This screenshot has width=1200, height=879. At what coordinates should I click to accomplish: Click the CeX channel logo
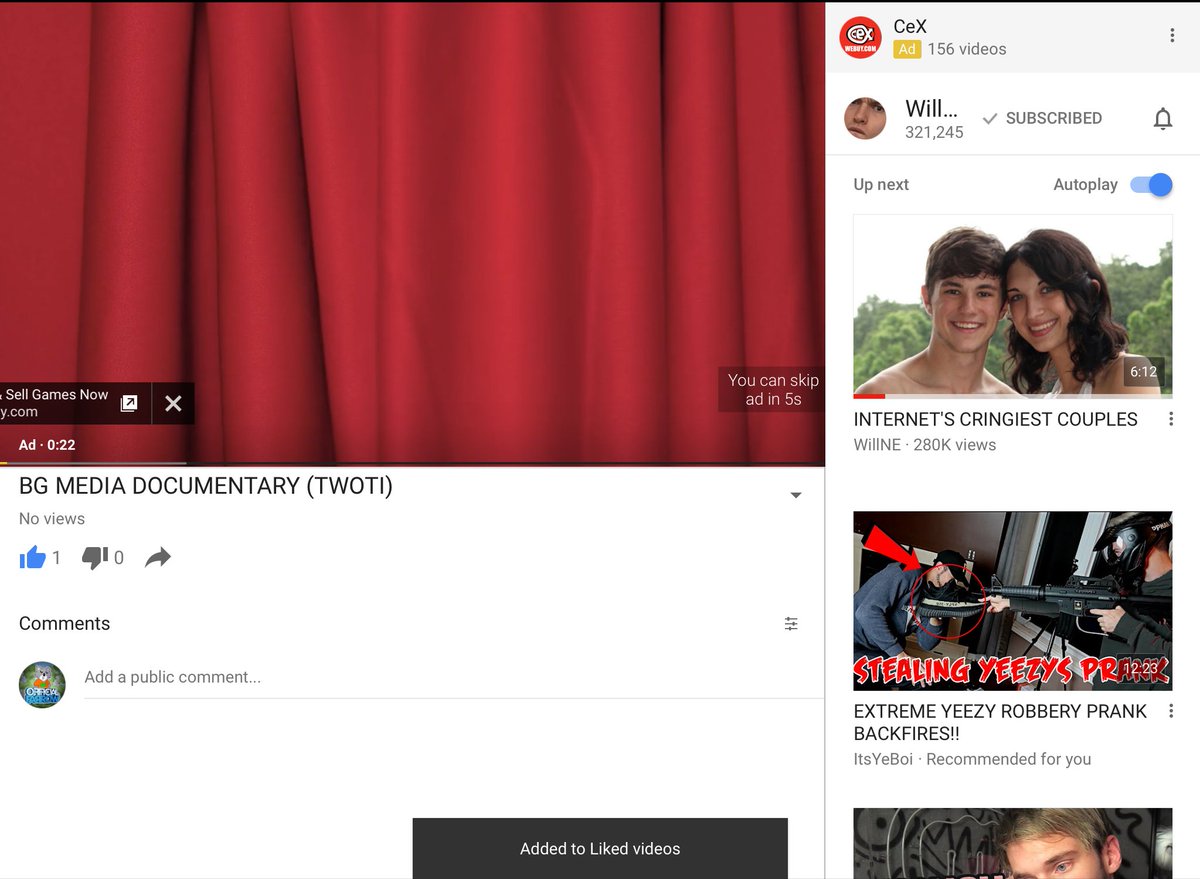tap(860, 37)
